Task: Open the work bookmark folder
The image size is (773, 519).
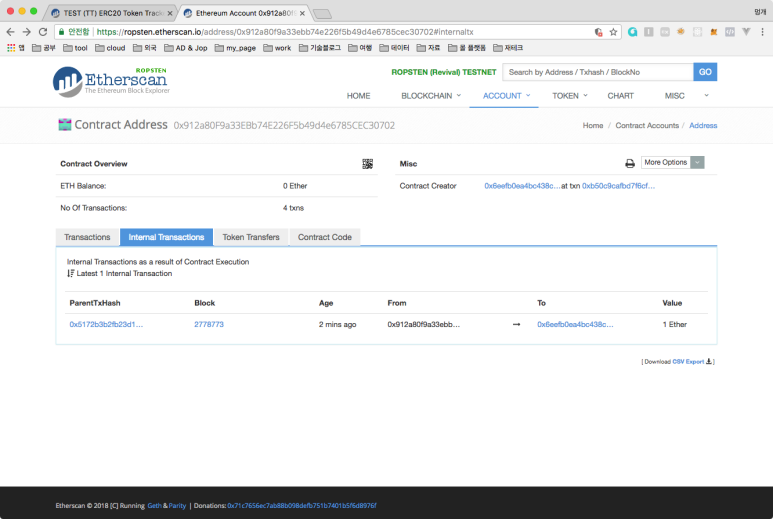Action: pyautogui.click(x=278, y=48)
